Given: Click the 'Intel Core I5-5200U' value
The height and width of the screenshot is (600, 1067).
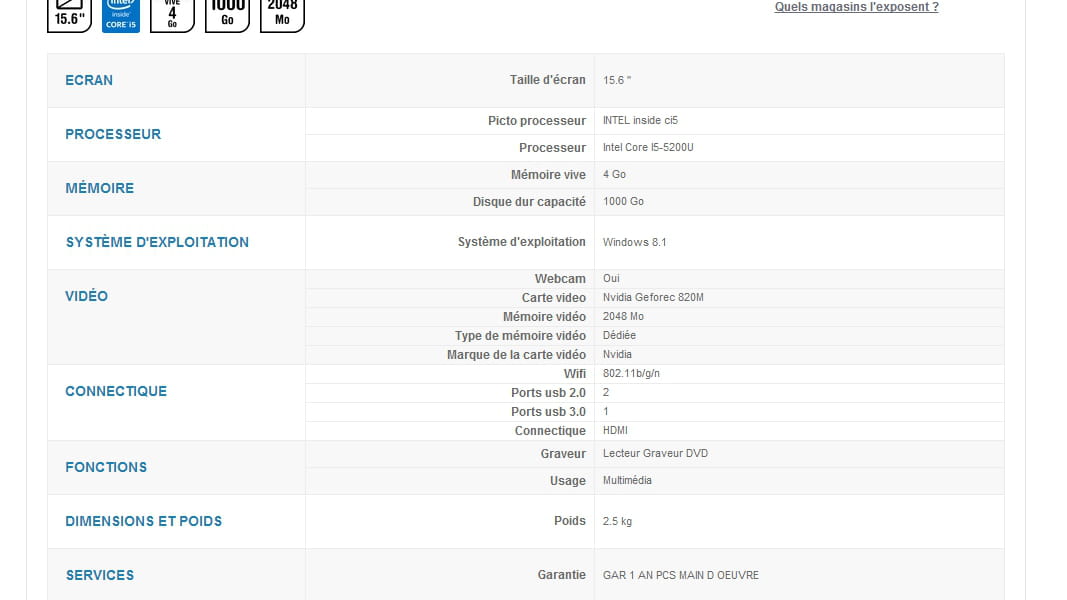Looking at the screenshot, I should tap(649, 148).
